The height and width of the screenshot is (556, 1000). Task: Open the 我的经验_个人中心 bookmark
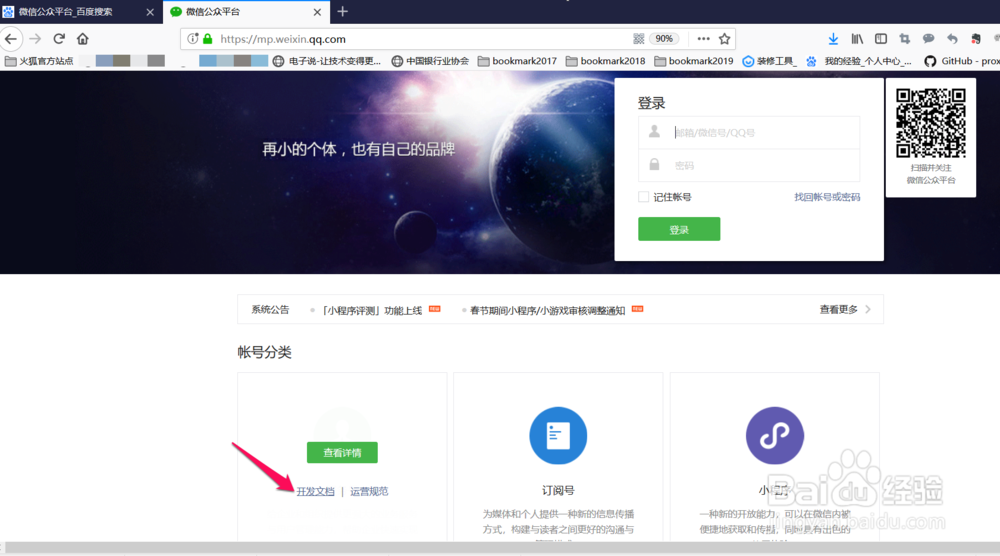[x=859, y=61]
